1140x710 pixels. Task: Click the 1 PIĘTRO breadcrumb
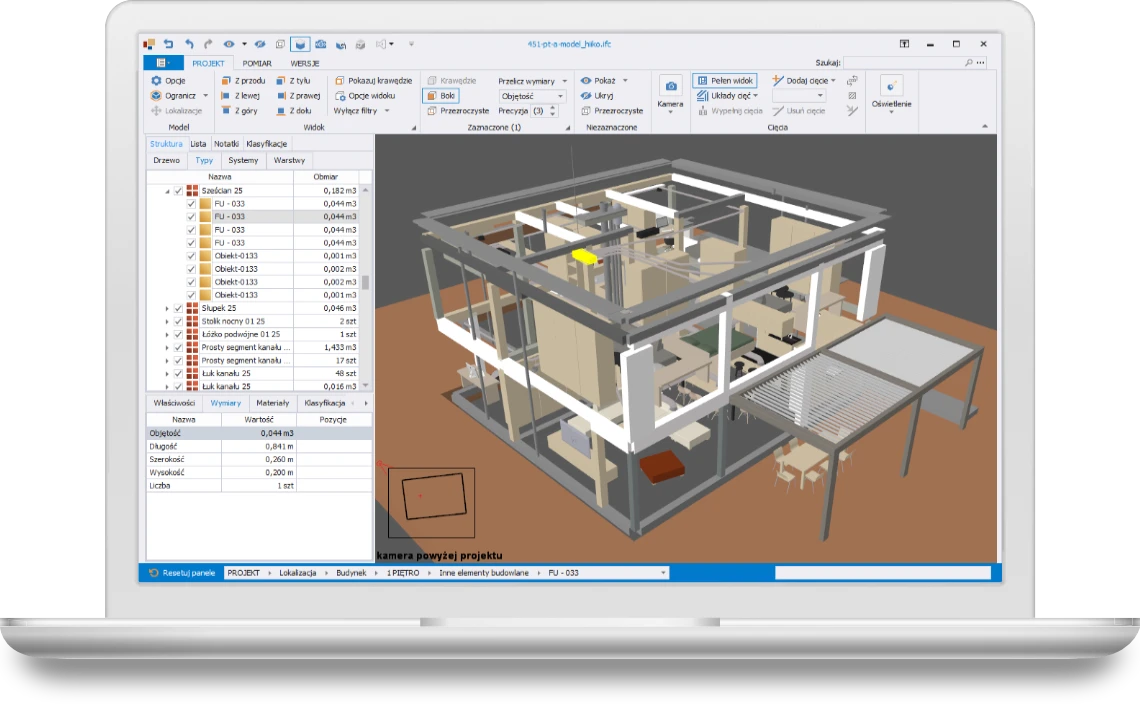click(x=403, y=573)
